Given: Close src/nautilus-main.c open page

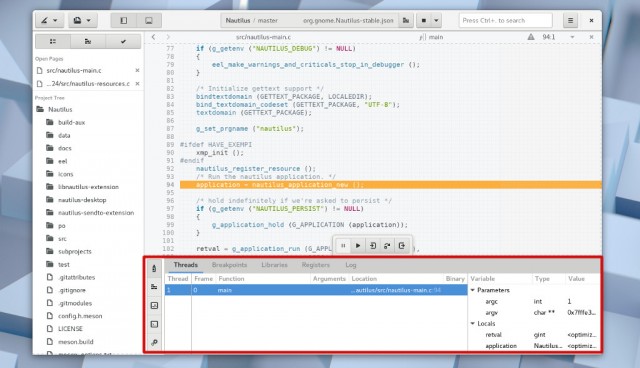Looking at the screenshot, I should point(138,71).
